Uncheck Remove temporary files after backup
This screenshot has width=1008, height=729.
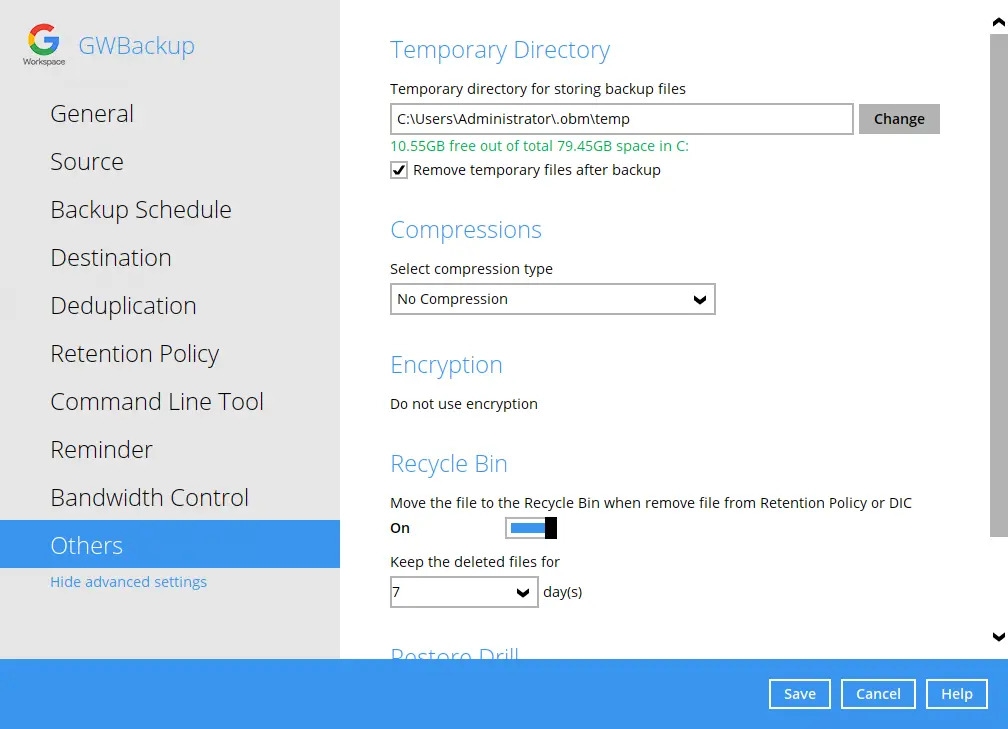pyautogui.click(x=399, y=170)
